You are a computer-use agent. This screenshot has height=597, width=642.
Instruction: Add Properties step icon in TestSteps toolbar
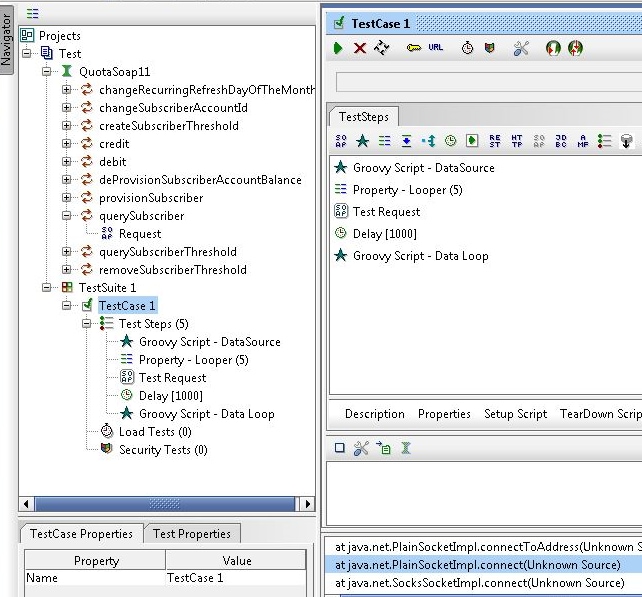[x=384, y=141]
